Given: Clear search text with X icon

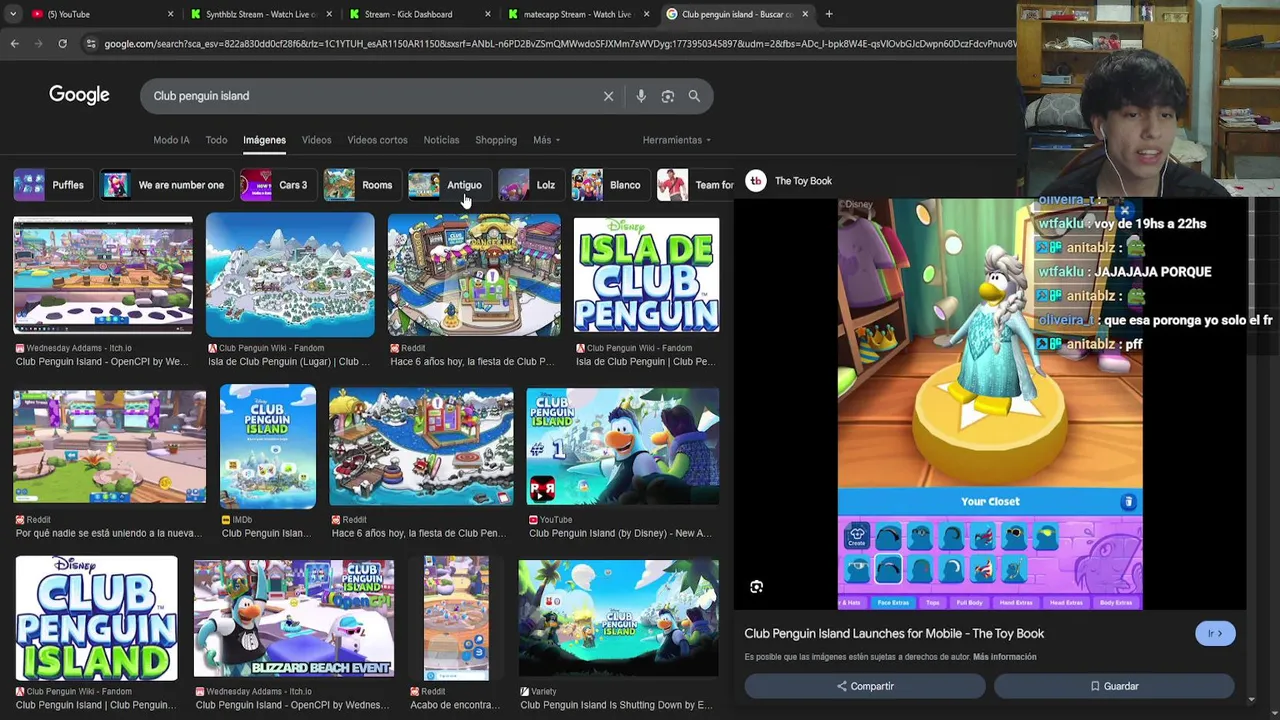Looking at the screenshot, I should click(x=608, y=96).
